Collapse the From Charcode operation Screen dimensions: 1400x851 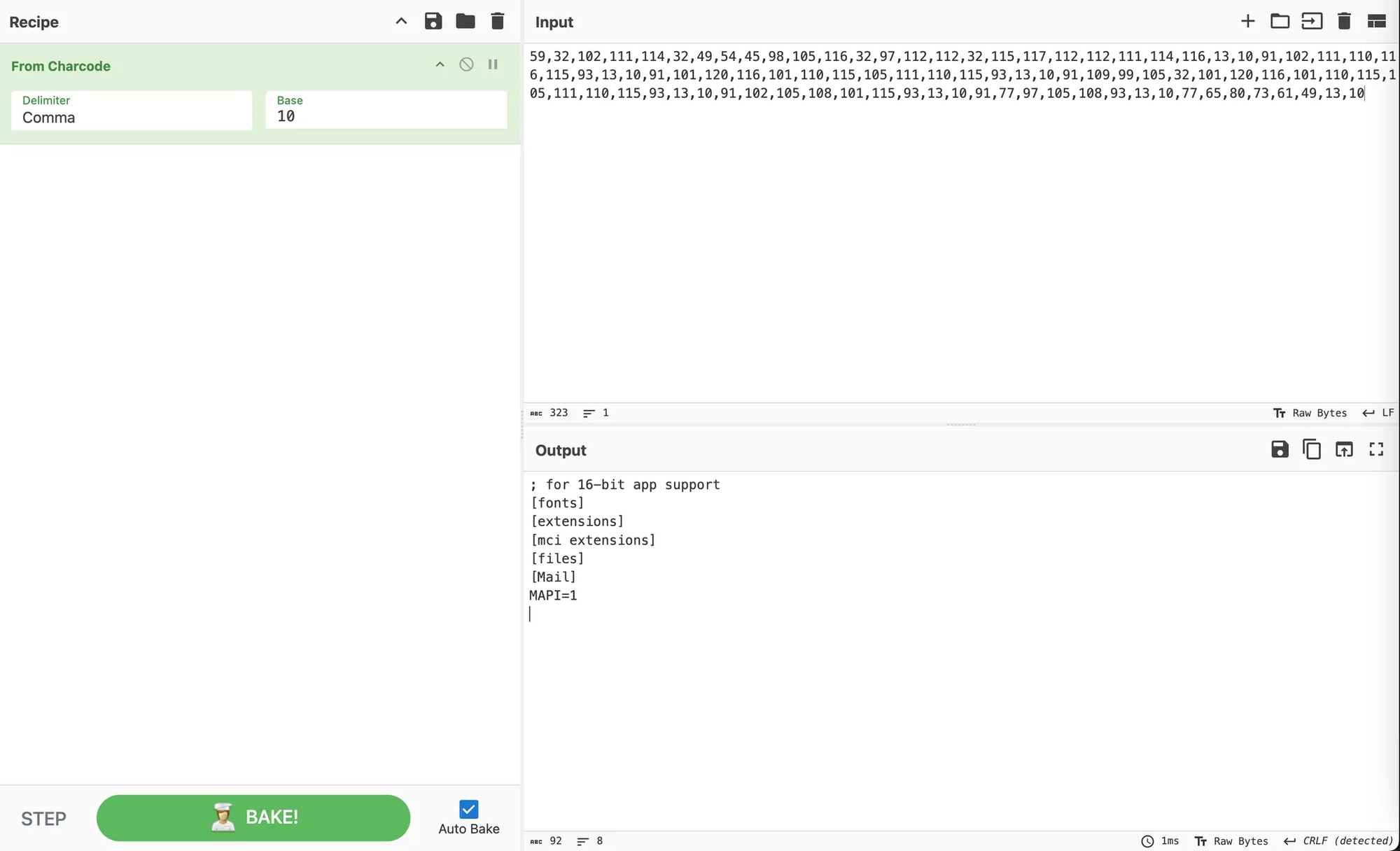440,64
